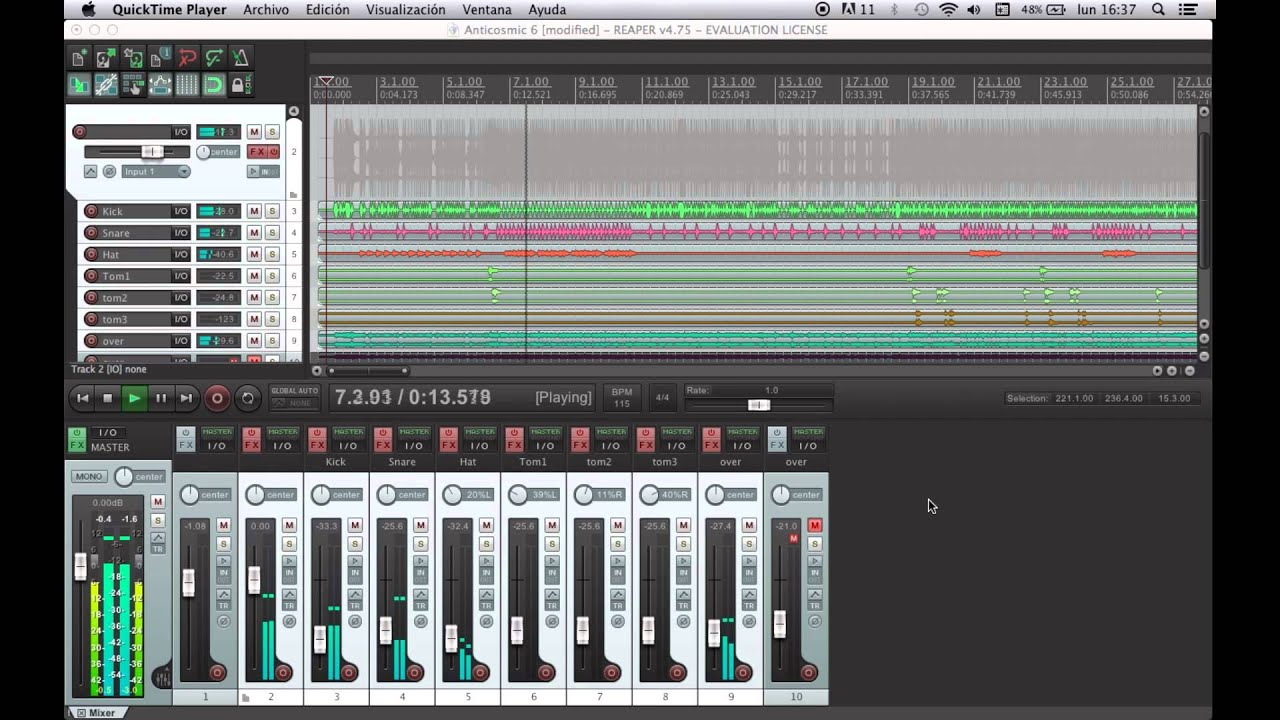Solo the over track in track panel
Viewport: 1280px width, 720px height.
pos(271,341)
